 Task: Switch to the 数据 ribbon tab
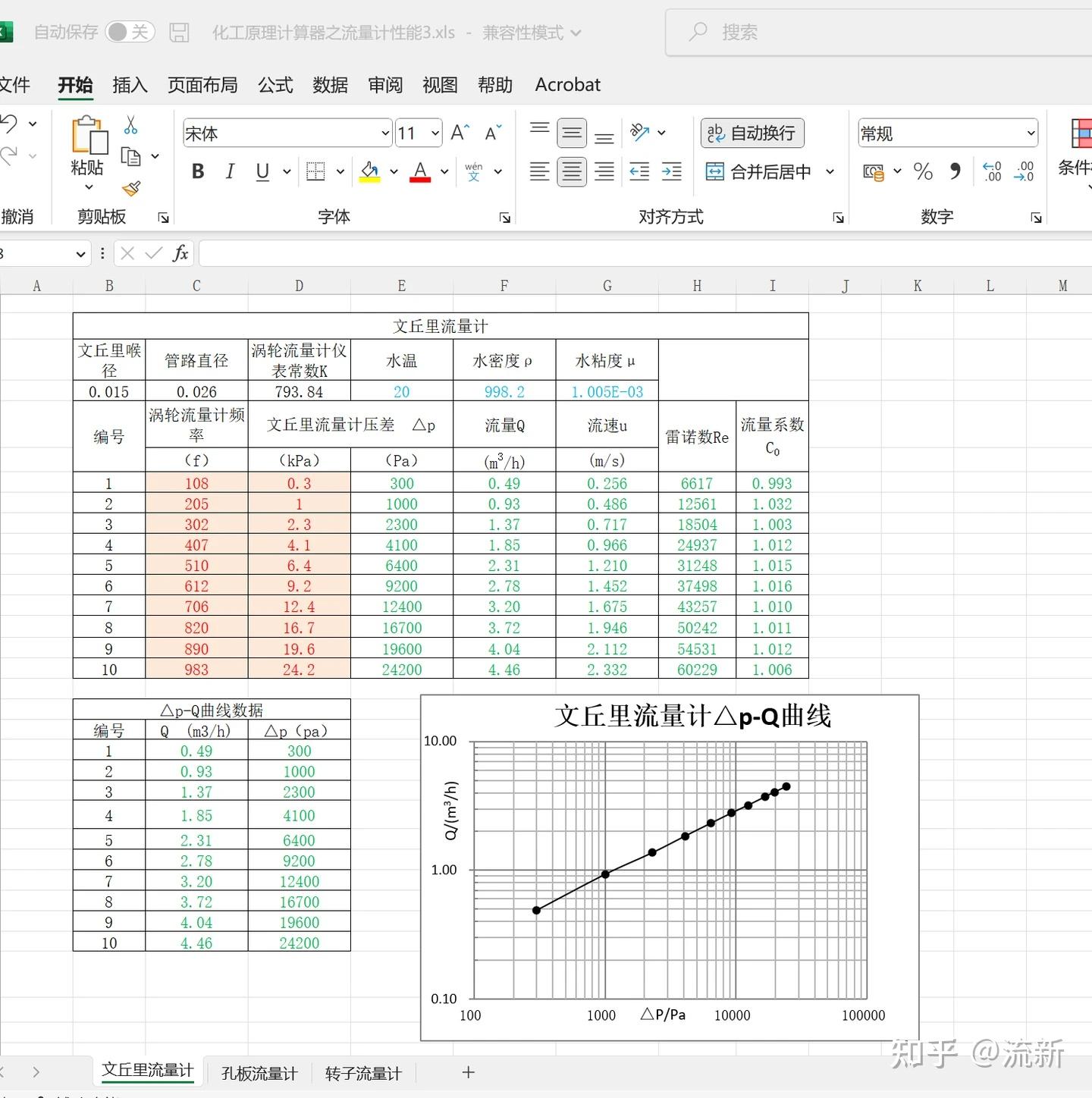coord(329,85)
